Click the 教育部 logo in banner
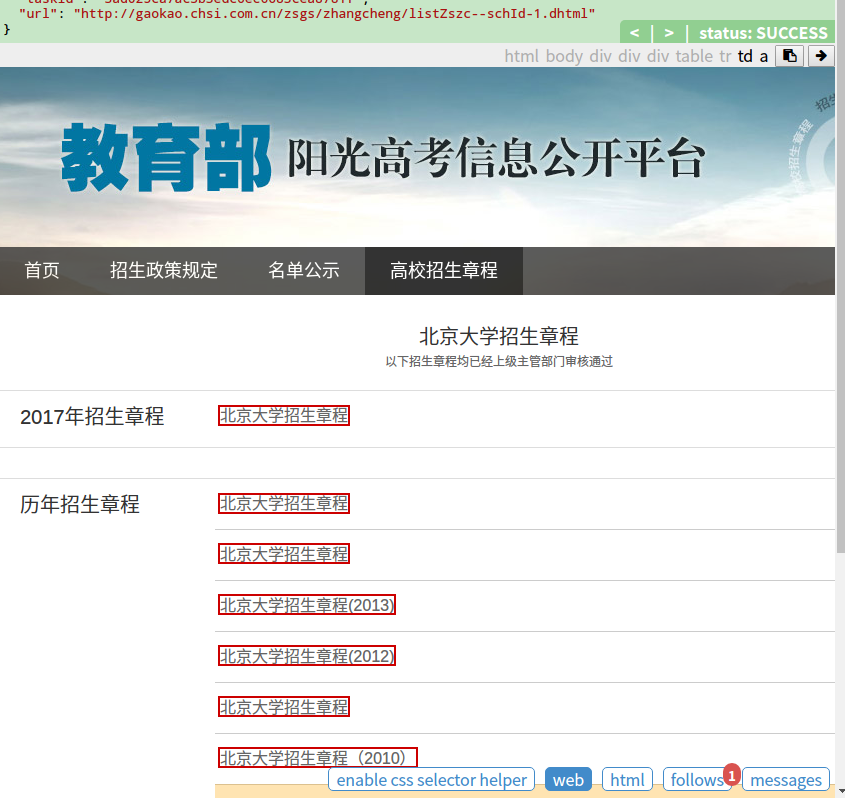Image resolution: width=845 pixels, height=798 pixels. (166, 158)
